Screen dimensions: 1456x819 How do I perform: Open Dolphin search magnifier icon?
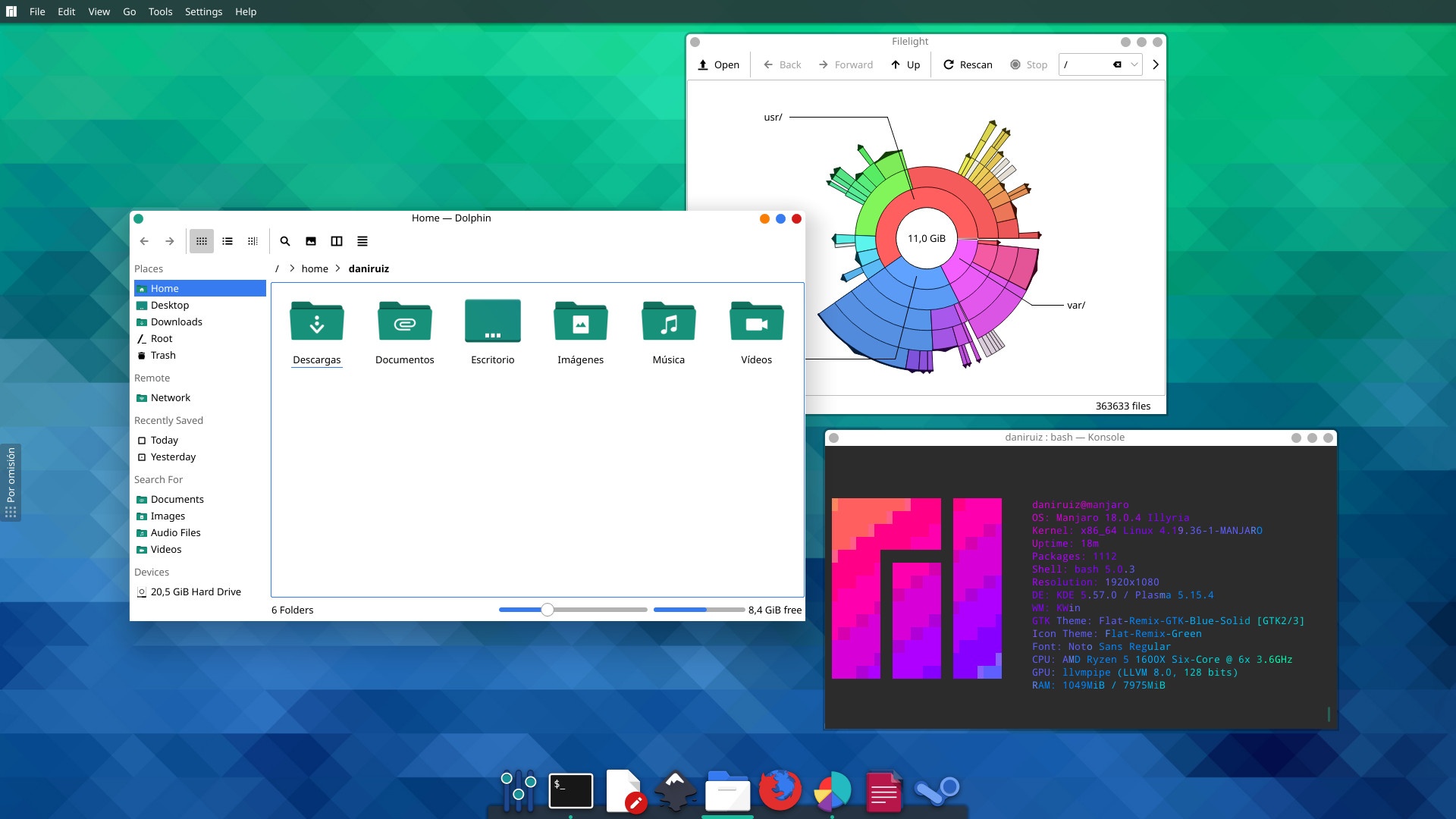point(285,241)
